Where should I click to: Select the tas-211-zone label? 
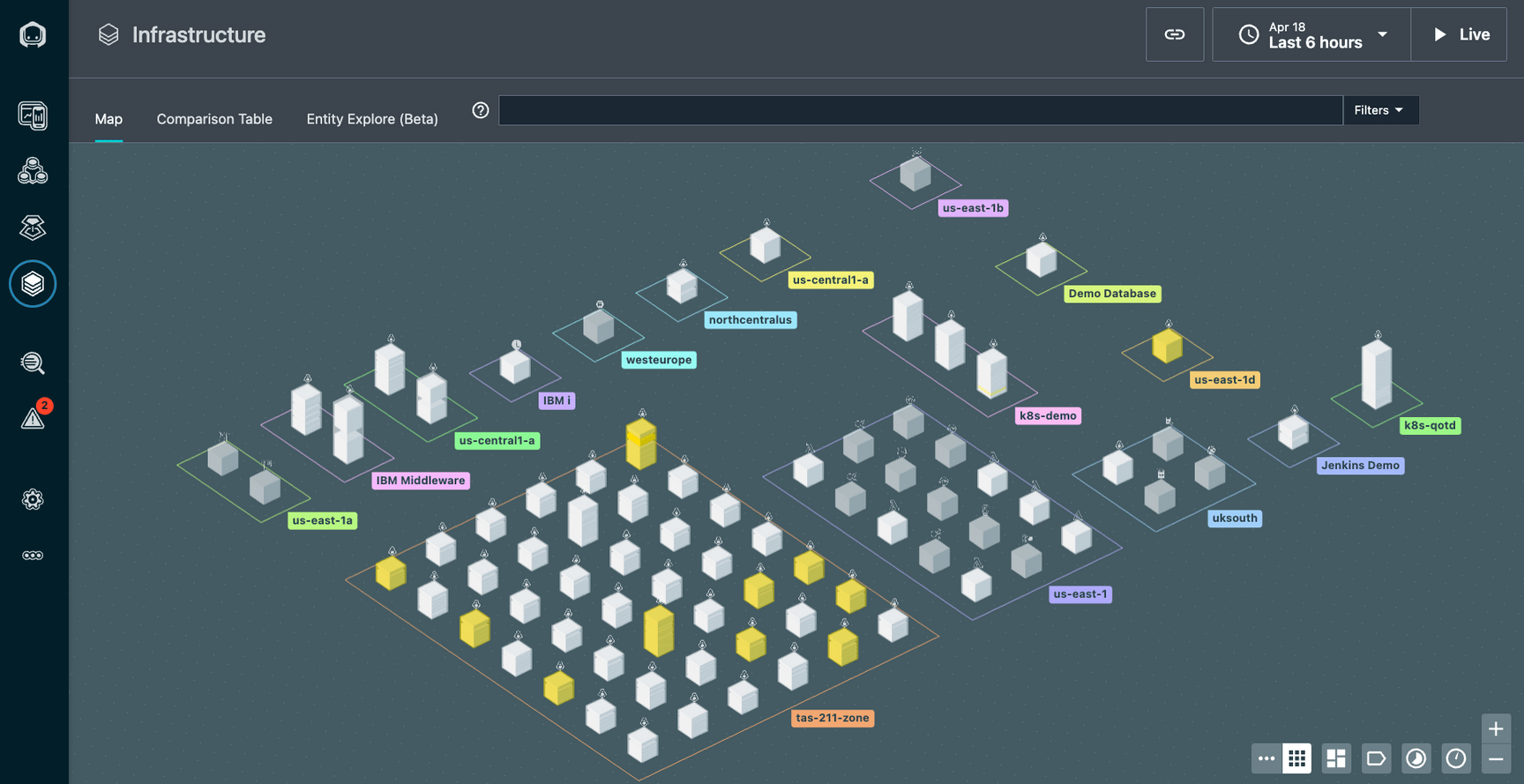833,718
